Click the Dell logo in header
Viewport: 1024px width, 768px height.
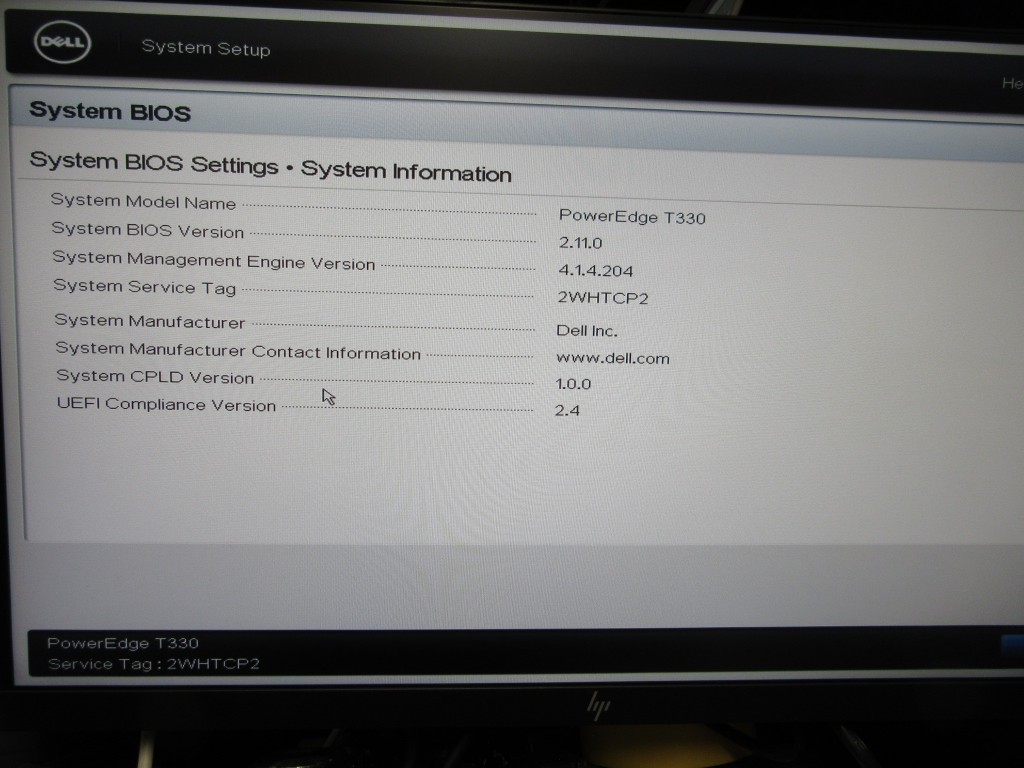coord(62,42)
